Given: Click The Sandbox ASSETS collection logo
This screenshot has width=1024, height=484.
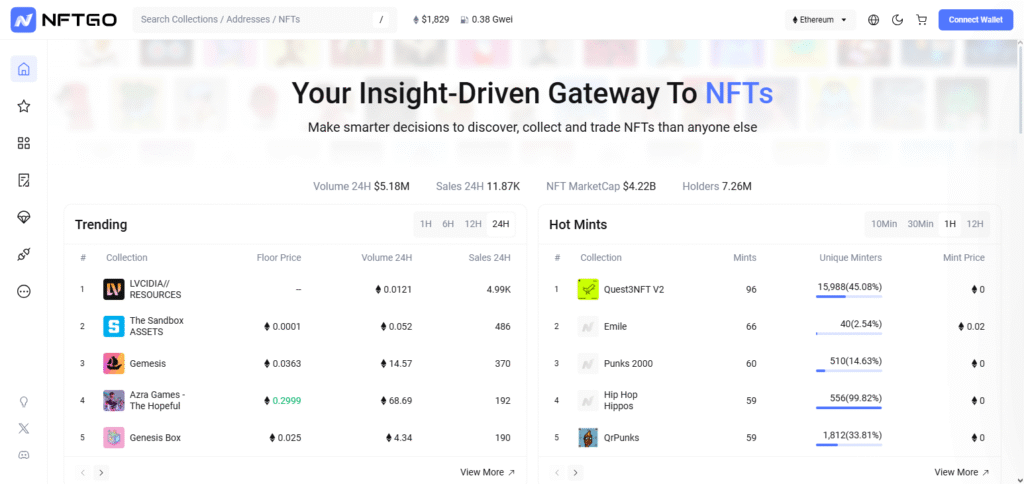Looking at the screenshot, I should [x=114, y=326].
